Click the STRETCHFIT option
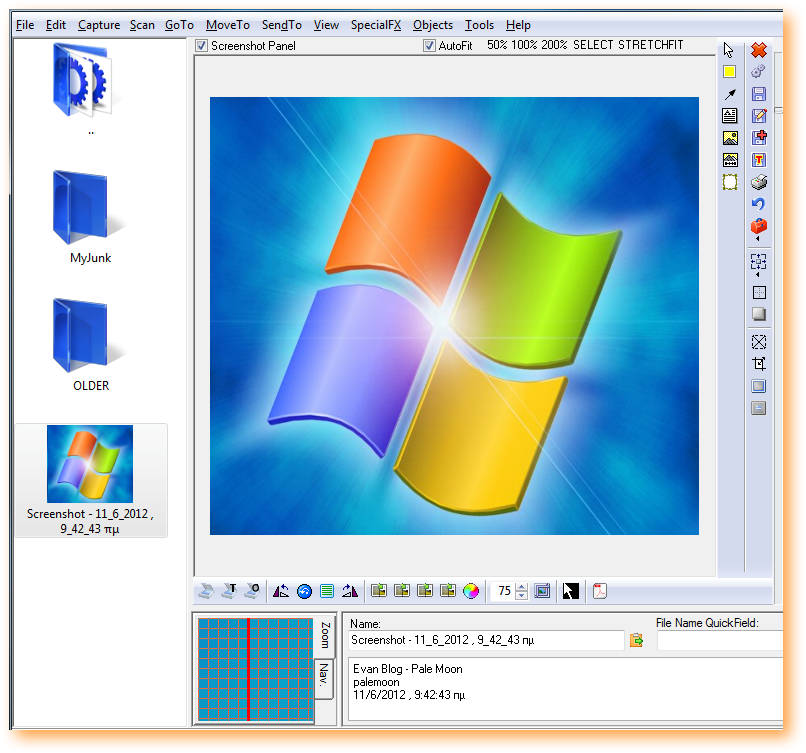 click(651, 45)
